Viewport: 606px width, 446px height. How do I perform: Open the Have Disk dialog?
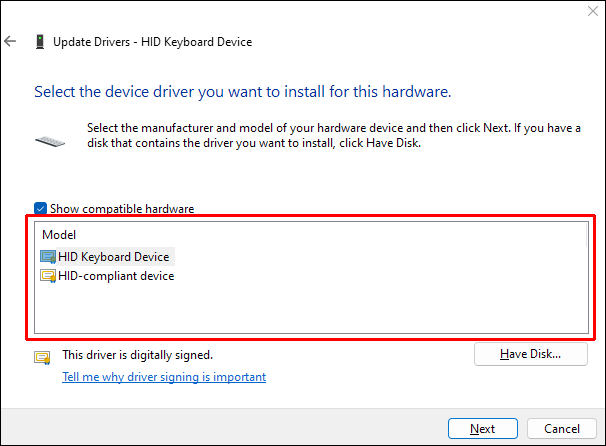point(530,354)
